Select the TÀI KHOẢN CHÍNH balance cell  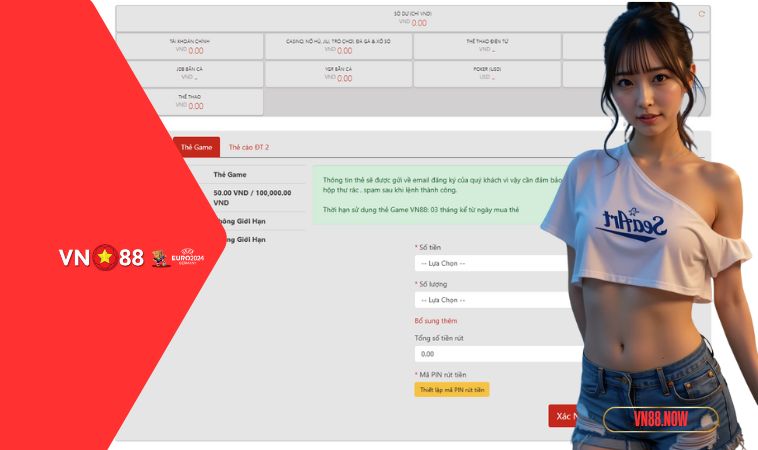click(x=190, y=46)
